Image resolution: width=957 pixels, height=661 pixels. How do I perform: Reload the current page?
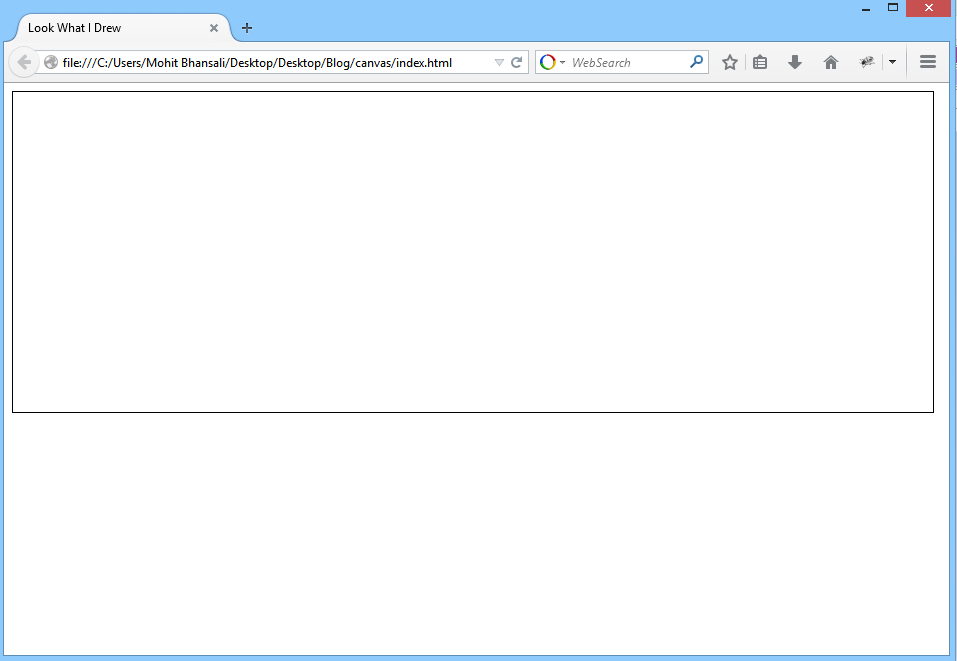click(x=517, y=62)
